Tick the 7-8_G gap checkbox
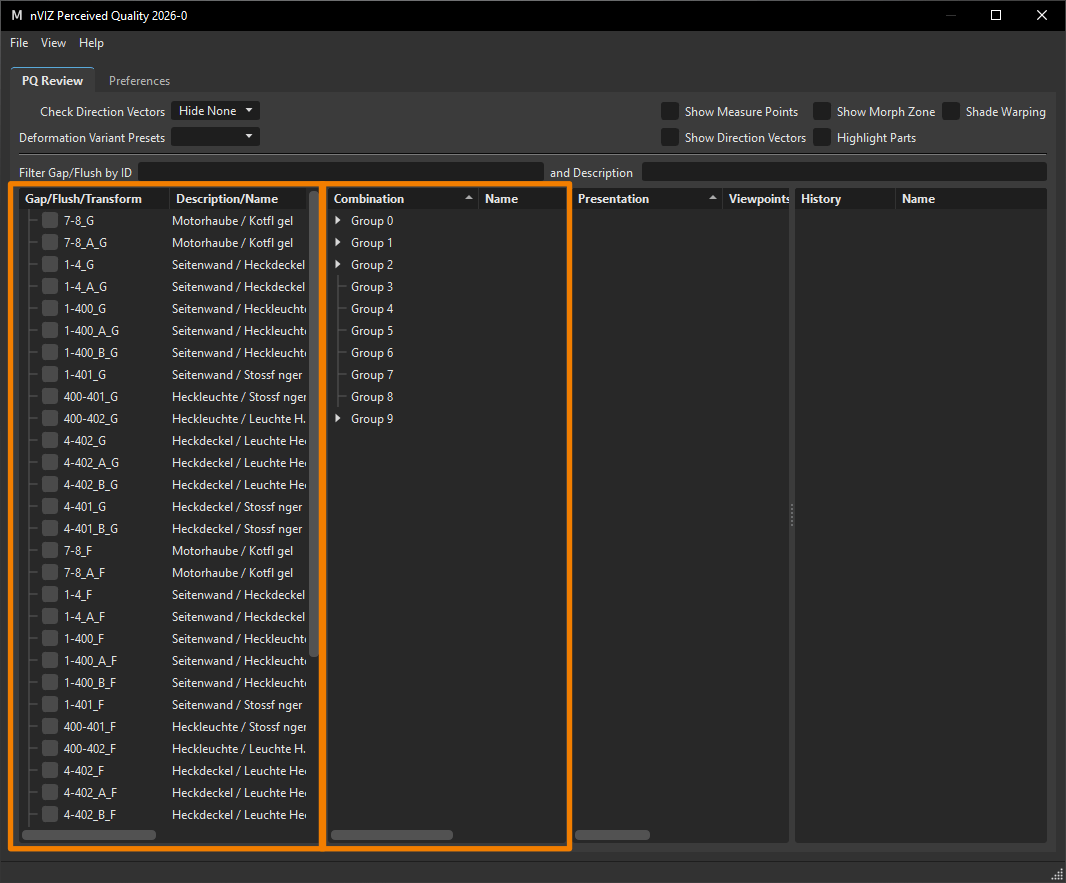 click(x=50, y=220)
